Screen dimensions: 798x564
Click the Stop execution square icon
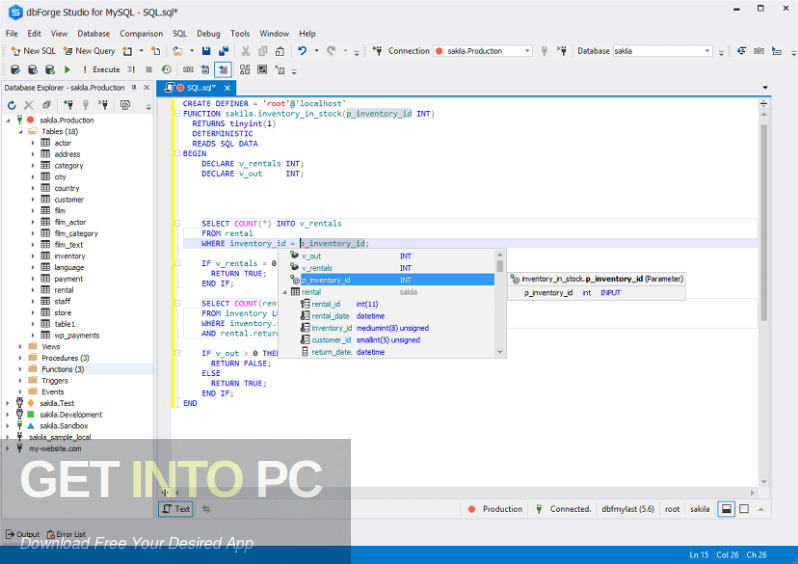pos(149,69)
